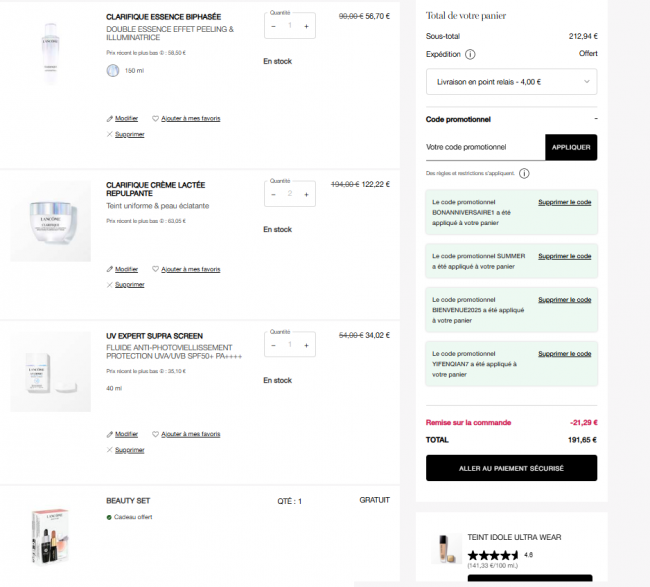Remove the BONANNIVERSAIRE1 promo code

(565, 202)
